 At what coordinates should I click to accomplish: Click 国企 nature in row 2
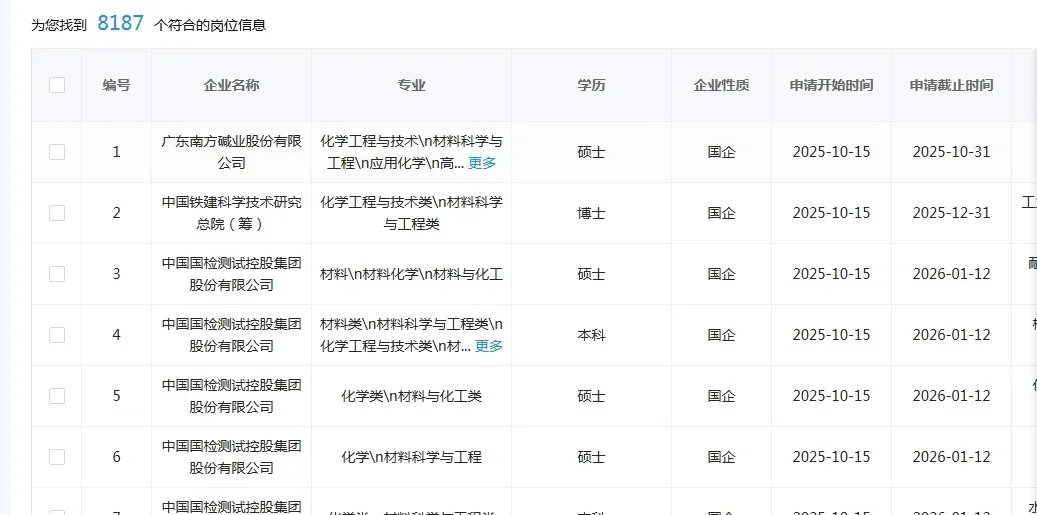[x=722, y=213]
